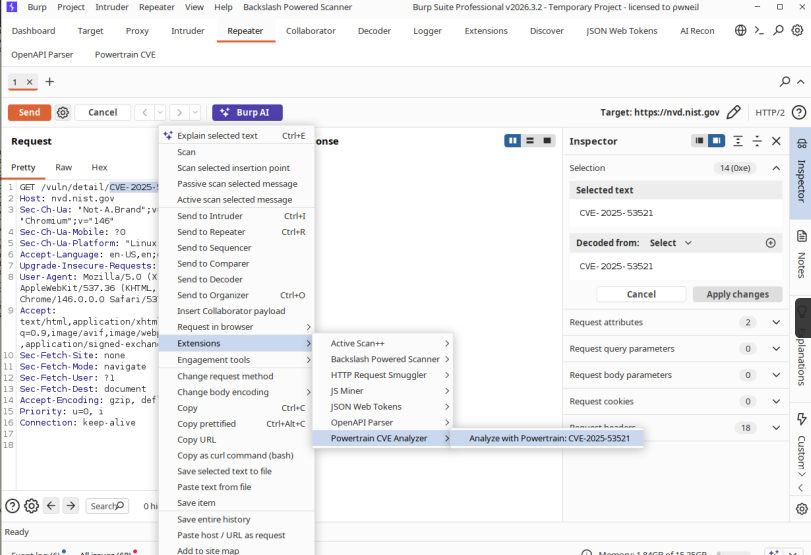Go to next request in history

click(179, 112)
